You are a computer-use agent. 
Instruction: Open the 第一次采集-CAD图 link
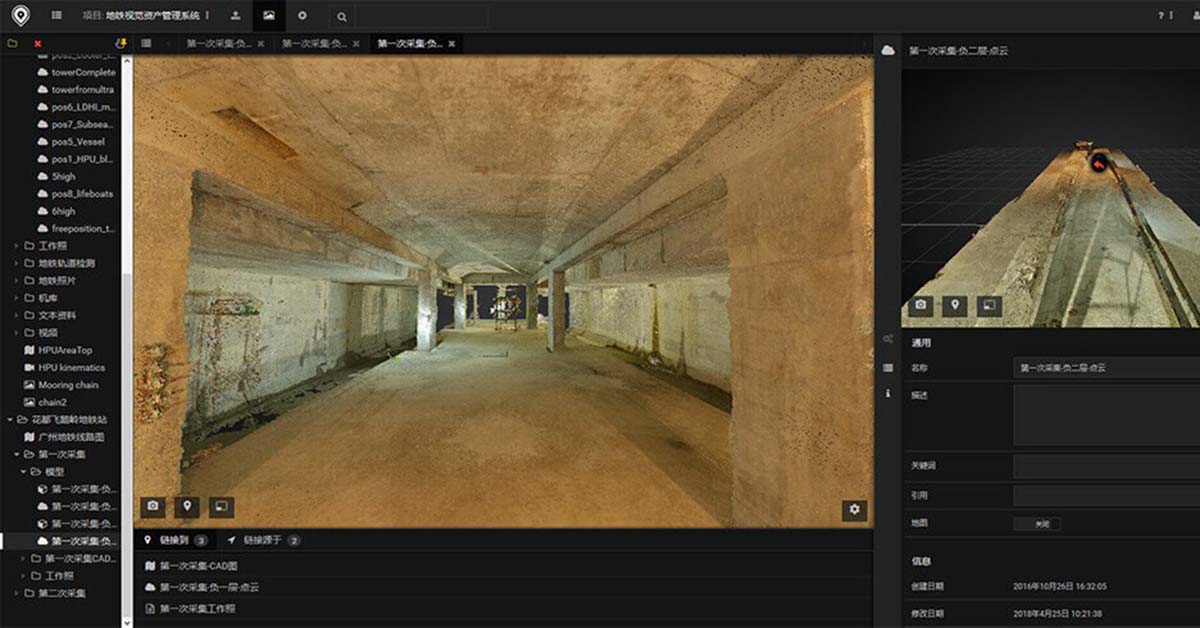click(200, 566)
